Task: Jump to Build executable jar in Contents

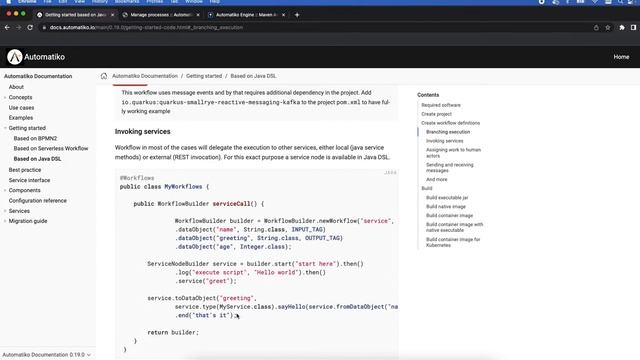Action: pos(447,198)
